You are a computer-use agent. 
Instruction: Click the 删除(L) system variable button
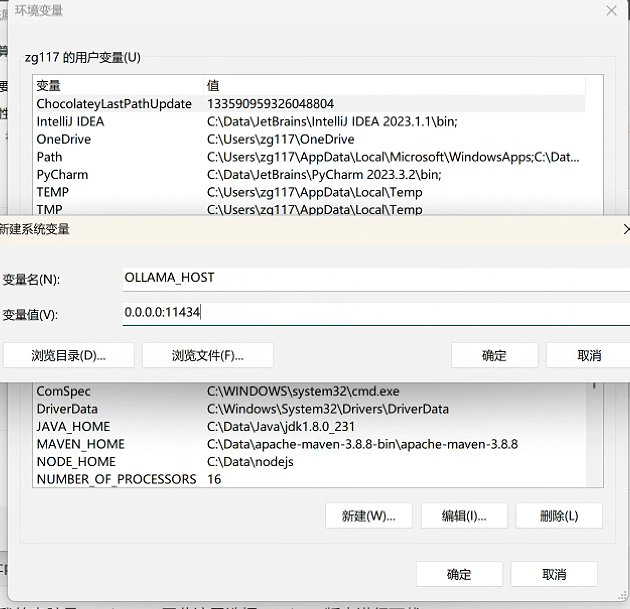click(558, 516)
